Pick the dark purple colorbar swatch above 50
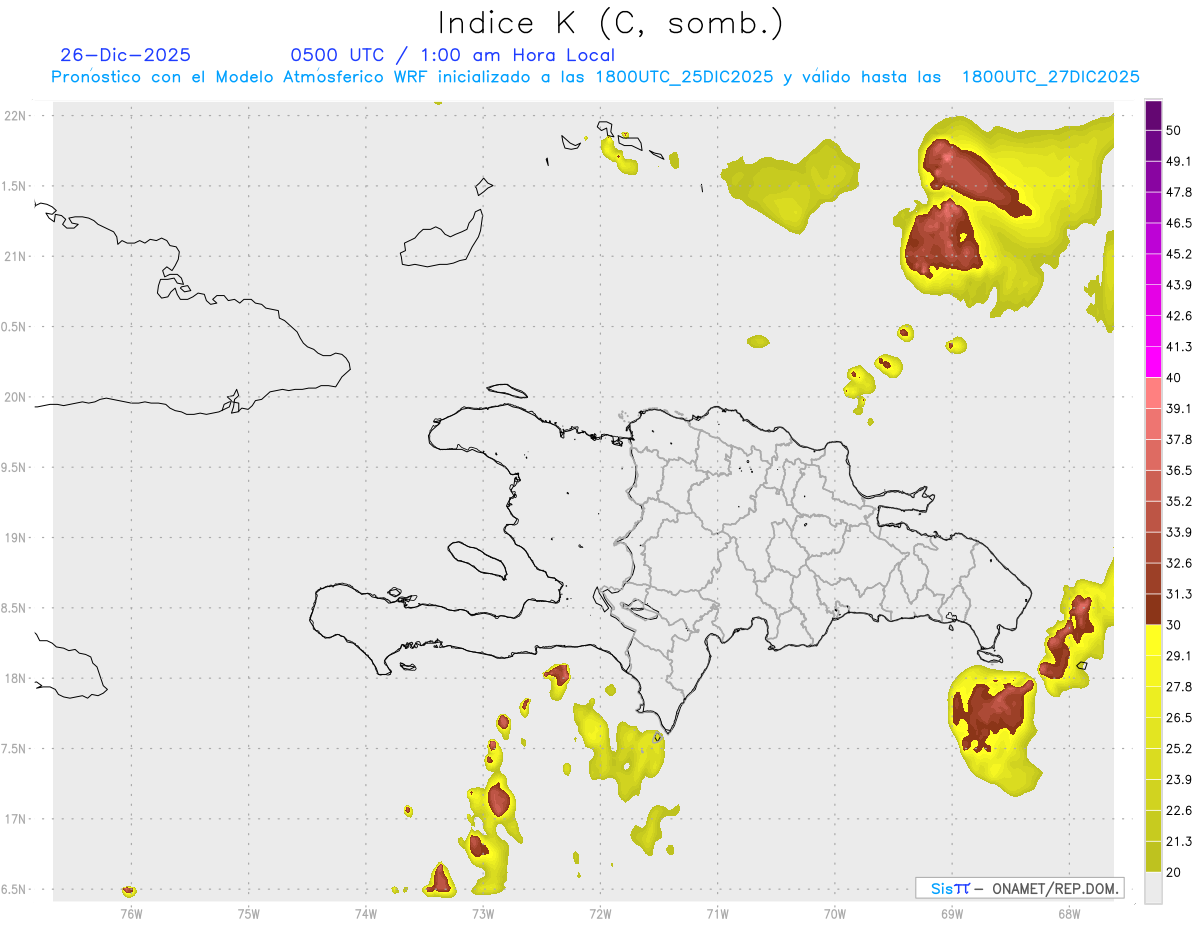1200x927 pixels. pyautogui.click(x=1153, y=115)
